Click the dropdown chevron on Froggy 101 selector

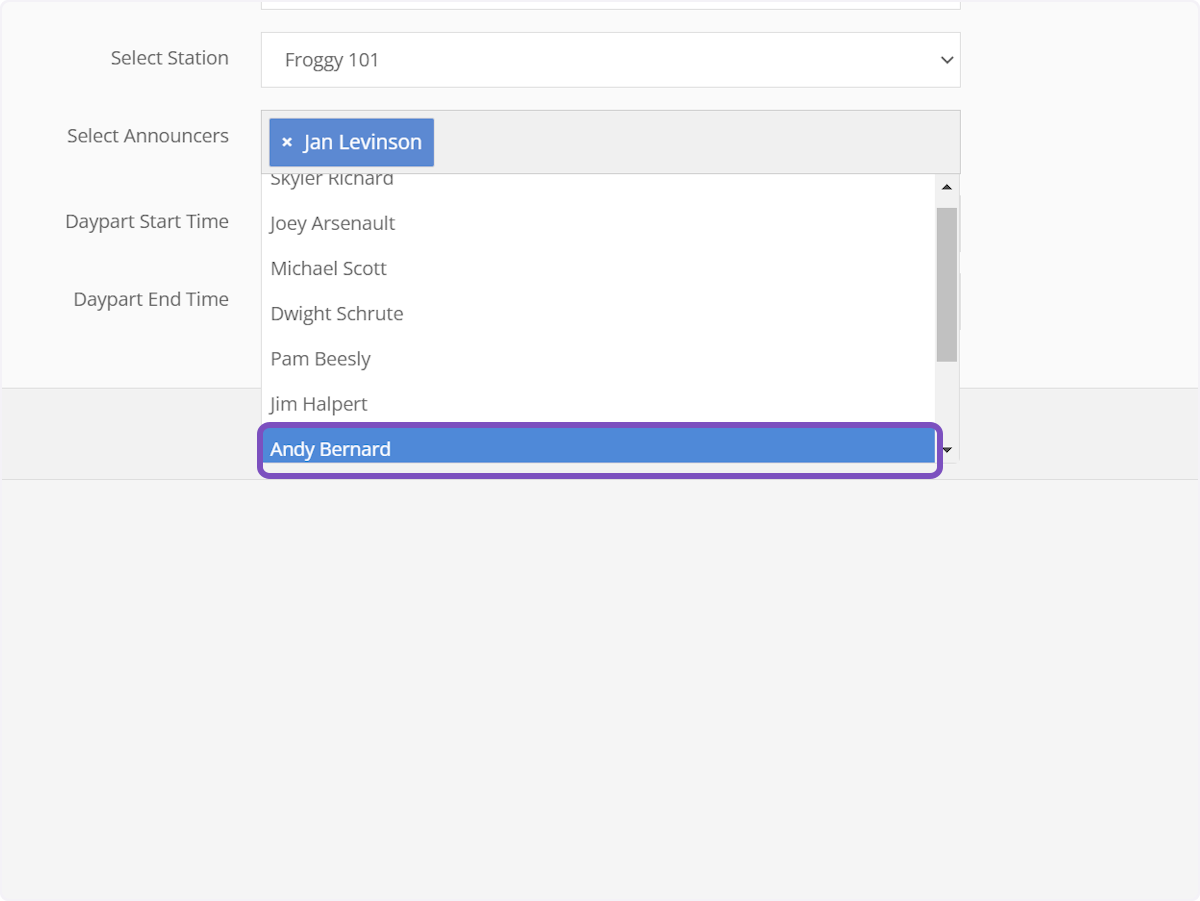coord(946,60)
